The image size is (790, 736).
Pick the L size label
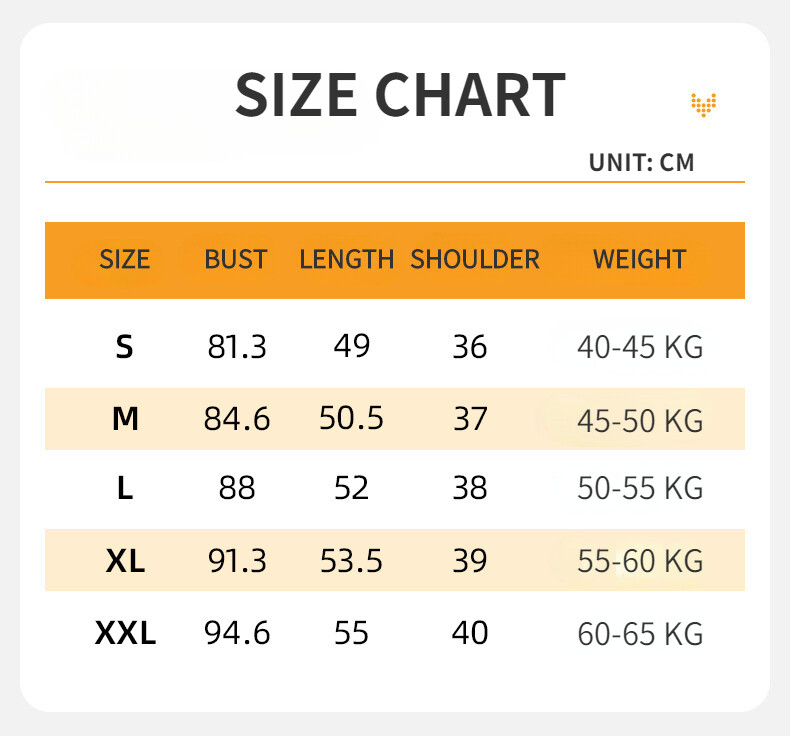pyautogui.click(x=125, y=489)
